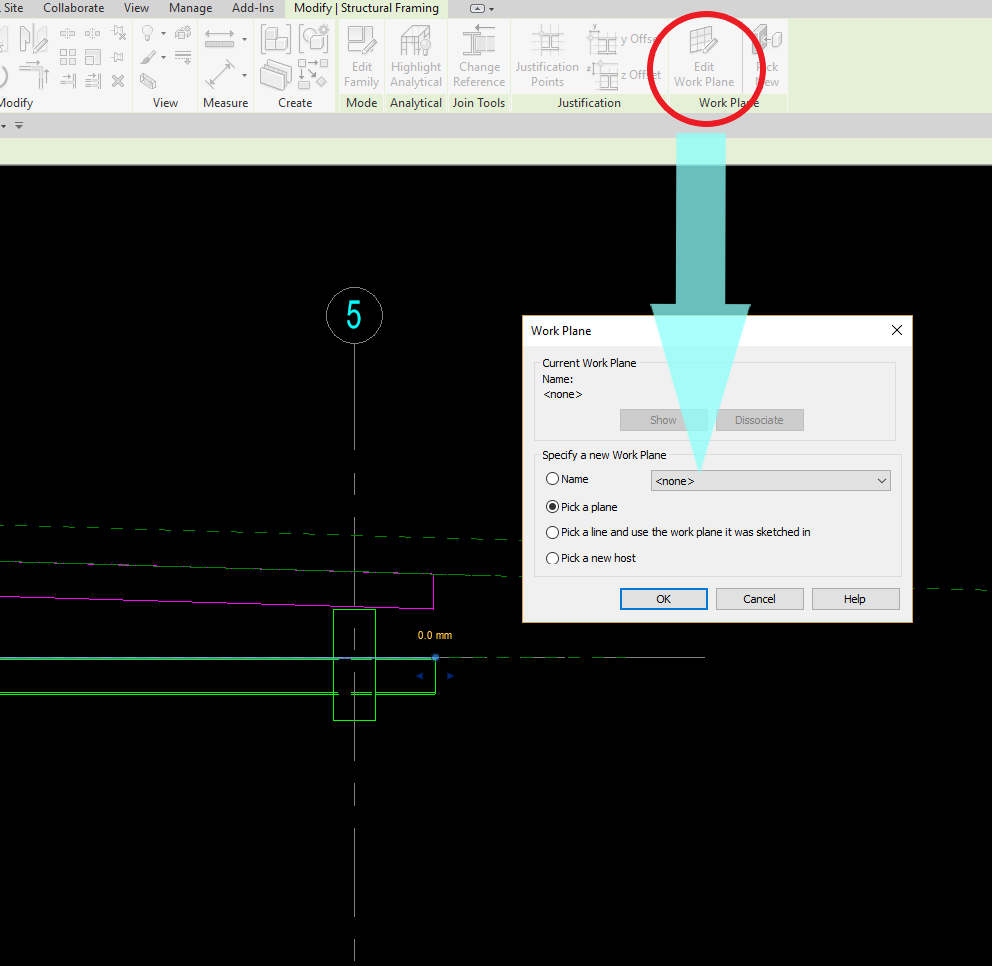Switch to the Manage ribbon tab
The width and height of the screenshot is (992, 966).
(x=190, y=8)
